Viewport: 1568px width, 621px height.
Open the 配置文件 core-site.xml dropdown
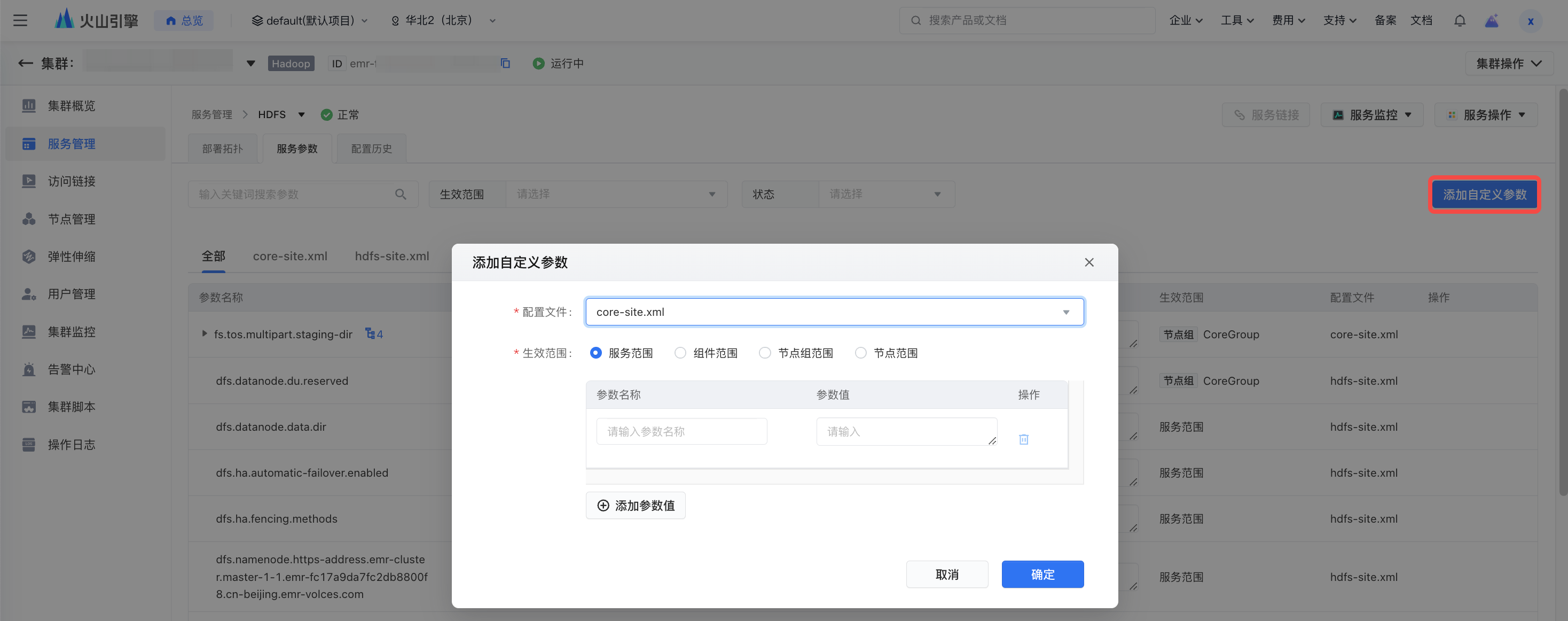(x=835, y=312)
